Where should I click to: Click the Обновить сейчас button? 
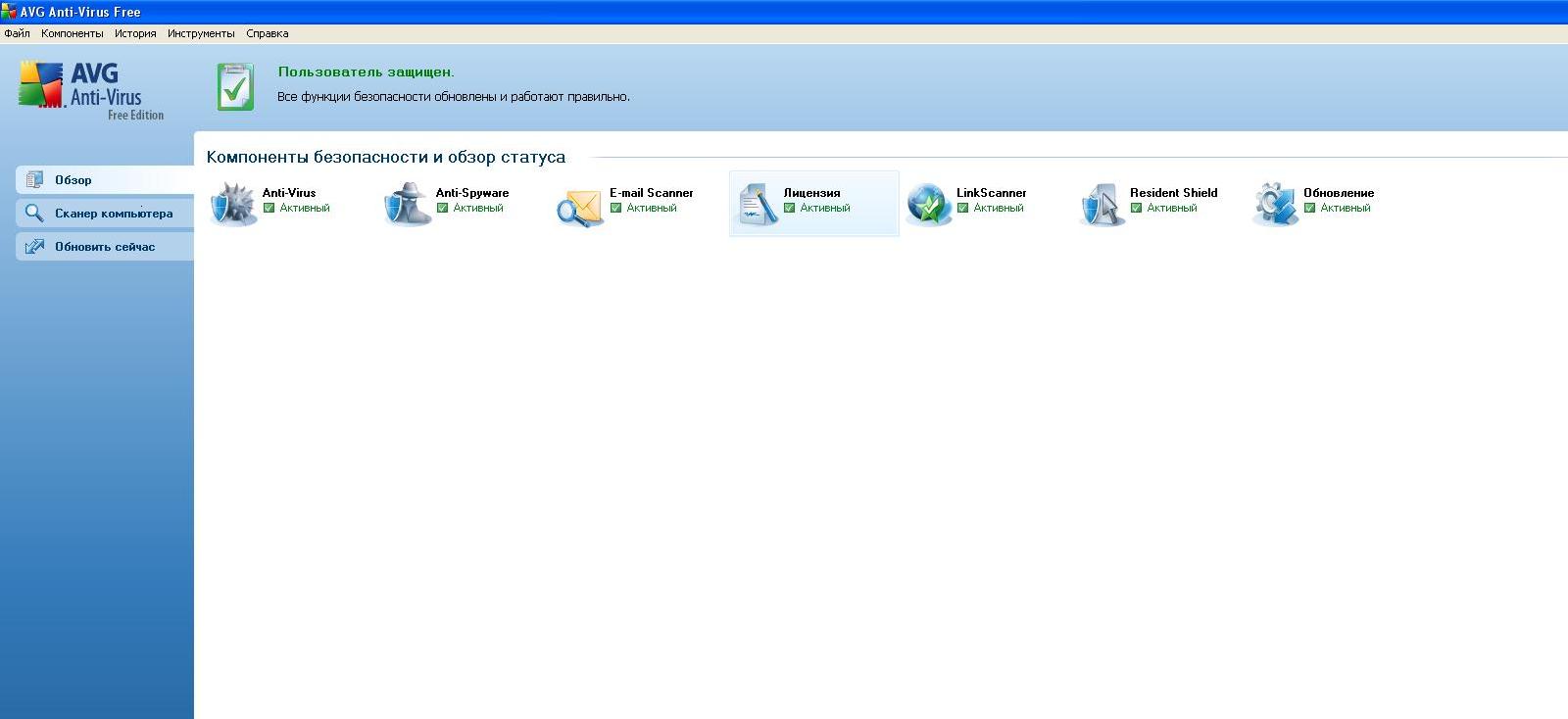pos(105,247)
